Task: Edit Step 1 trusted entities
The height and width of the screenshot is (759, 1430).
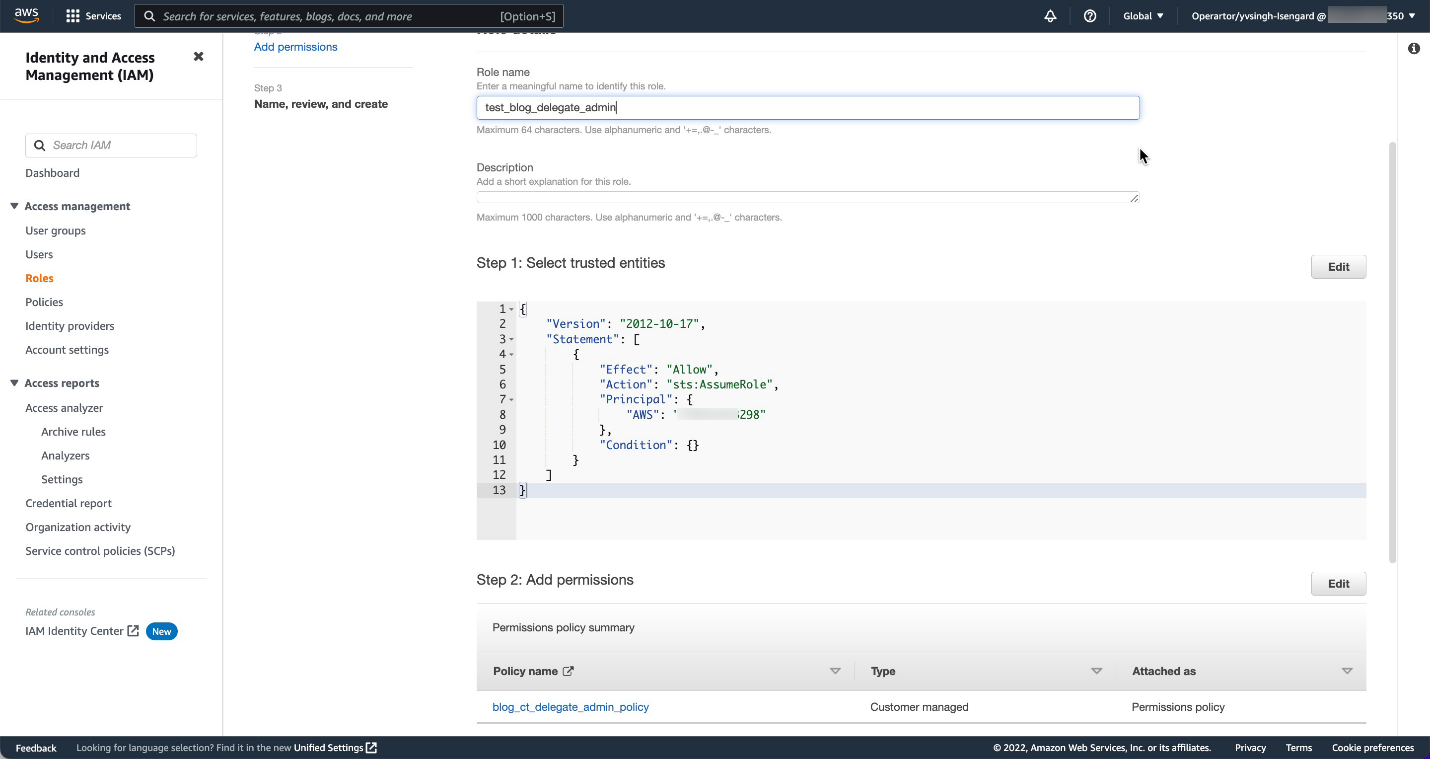Action: (x=1338, y=267)
